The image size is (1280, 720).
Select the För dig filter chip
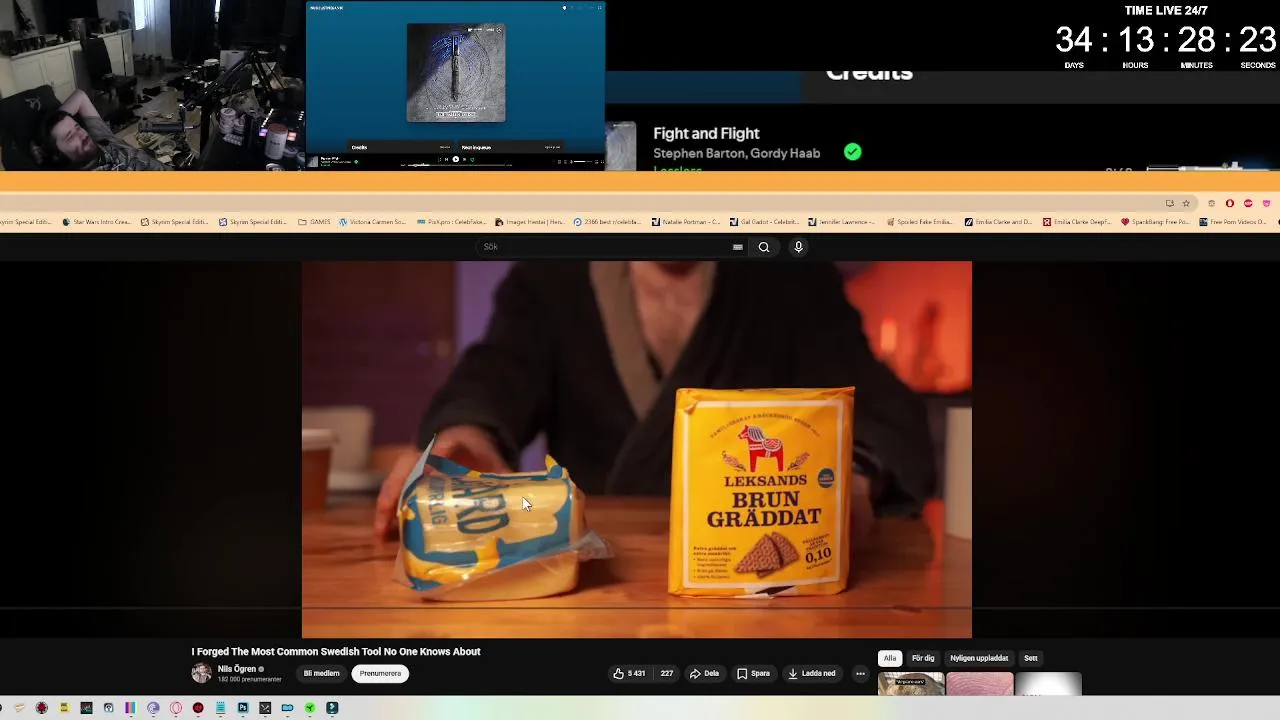pyautogui.click(x=923, y=658)
